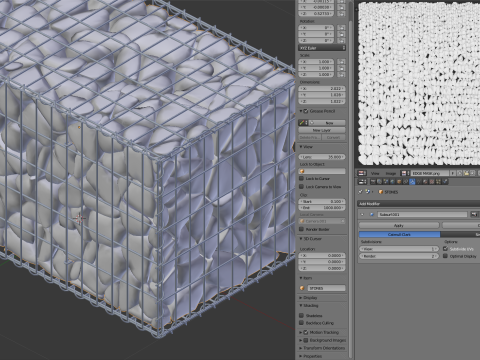Open the Object Constraints tab (chain icon)
The image size is (480, 360).
coord(406,181)
